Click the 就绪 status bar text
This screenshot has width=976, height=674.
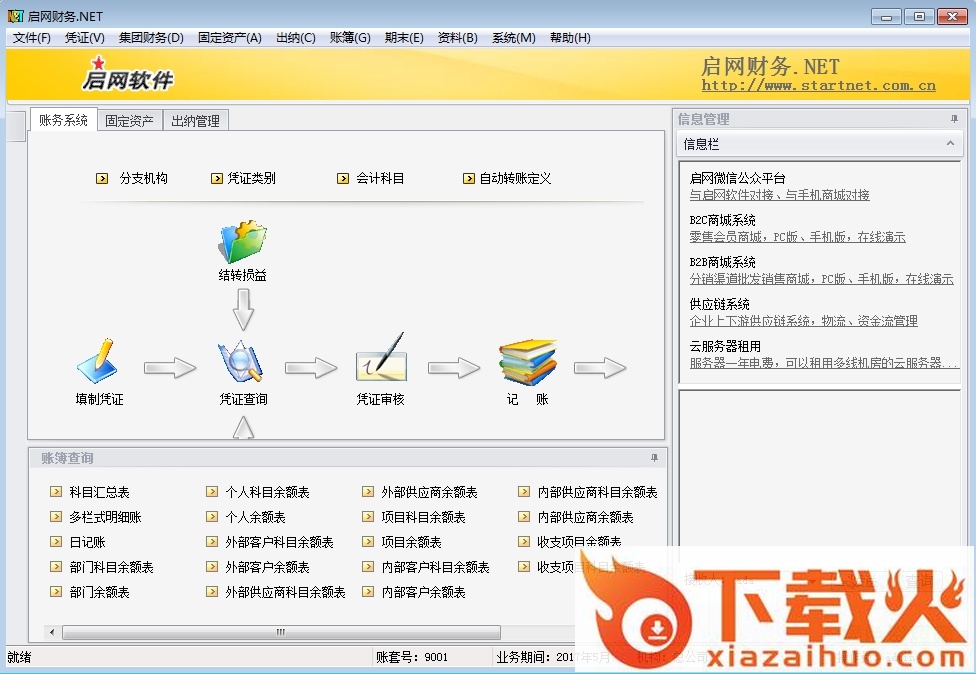19,657
